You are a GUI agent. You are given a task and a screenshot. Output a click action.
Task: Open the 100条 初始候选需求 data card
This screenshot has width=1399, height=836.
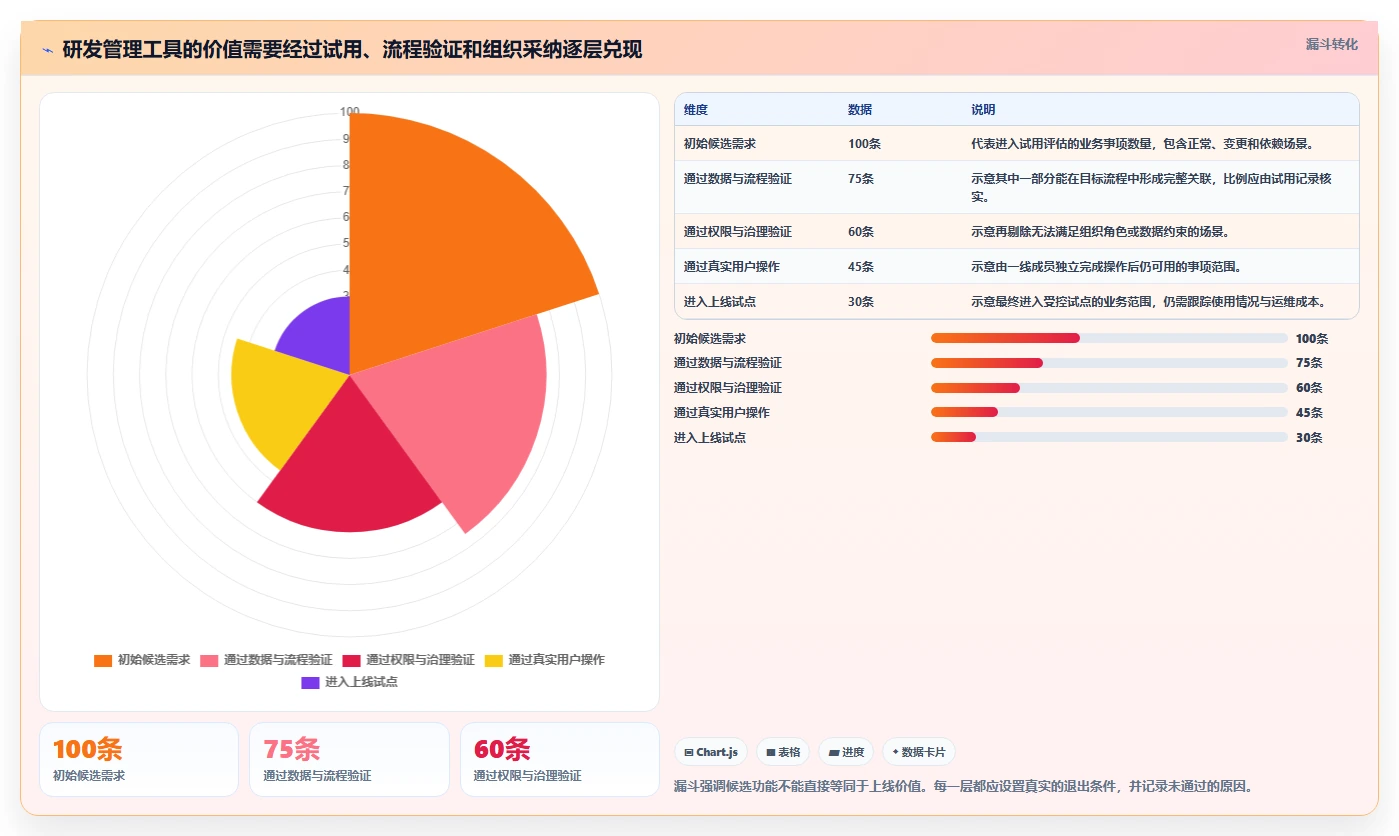click(139, 759)
